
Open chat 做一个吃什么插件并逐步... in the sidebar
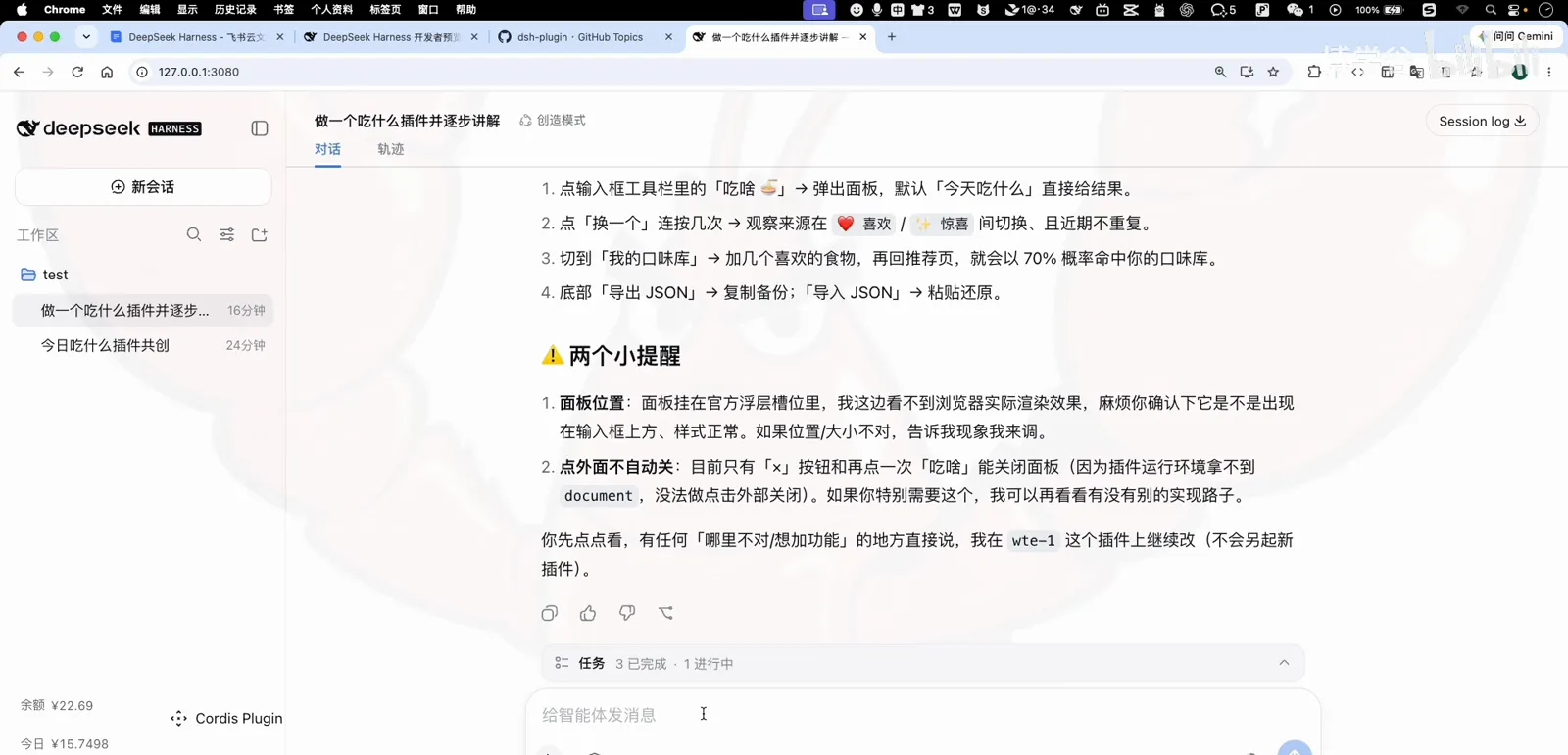click(x=143, y=310)
